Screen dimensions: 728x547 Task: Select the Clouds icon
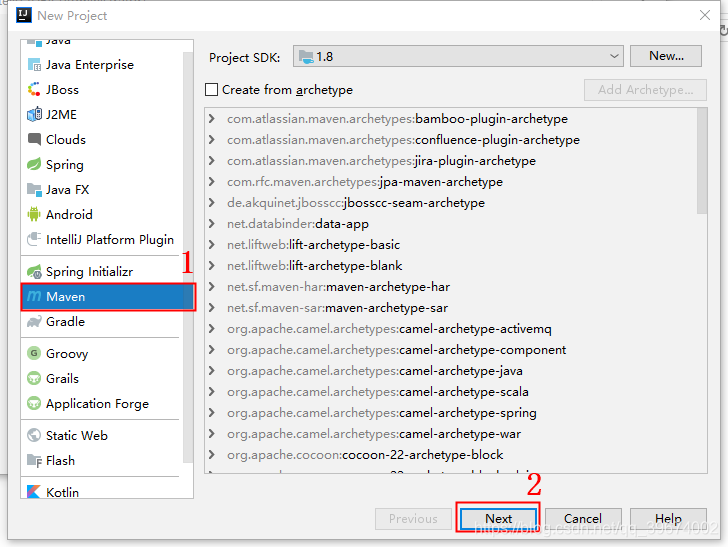tap(34, 139)
